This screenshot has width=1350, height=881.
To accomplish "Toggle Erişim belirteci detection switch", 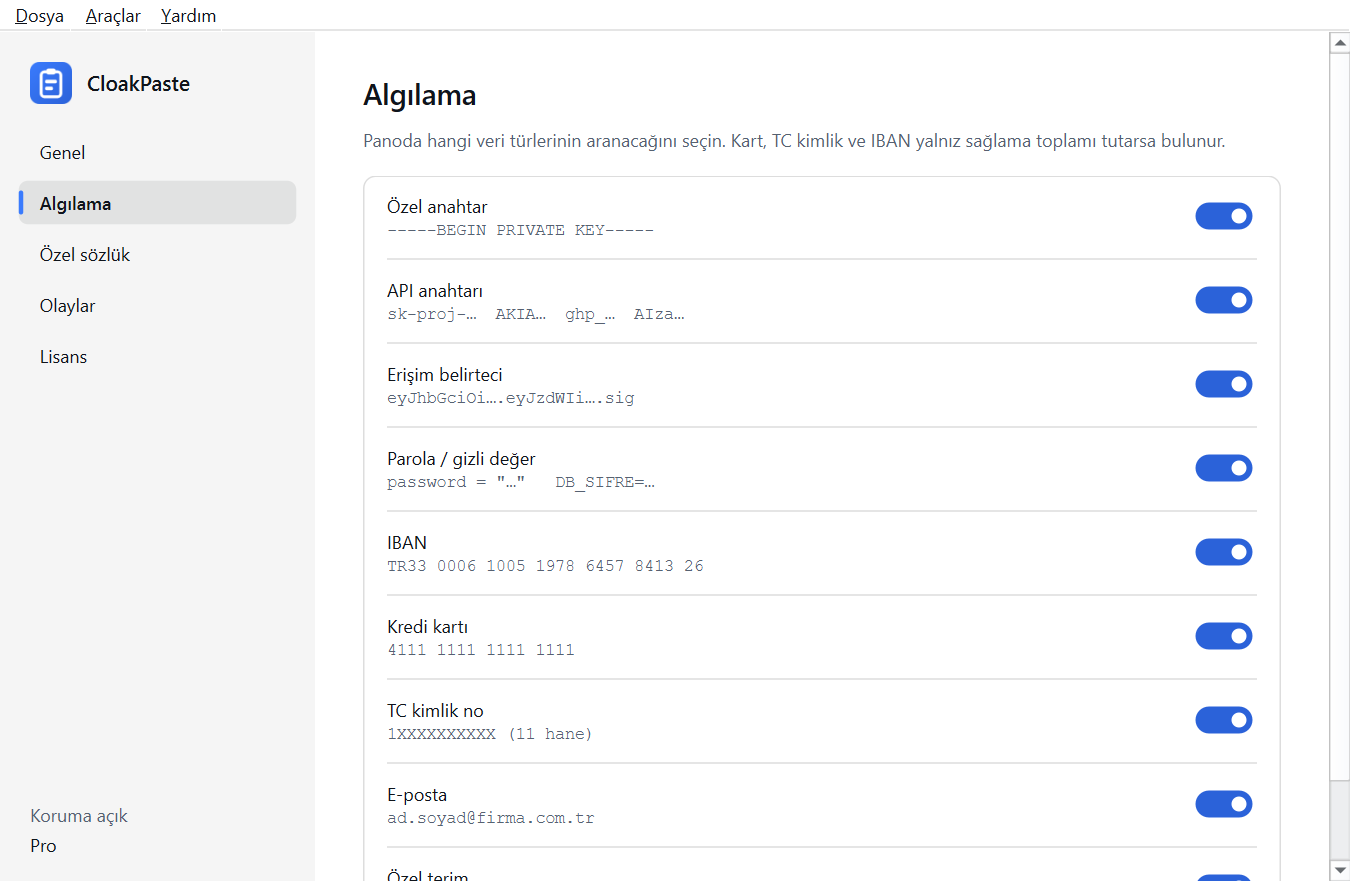I will [x=1224, y=384].
